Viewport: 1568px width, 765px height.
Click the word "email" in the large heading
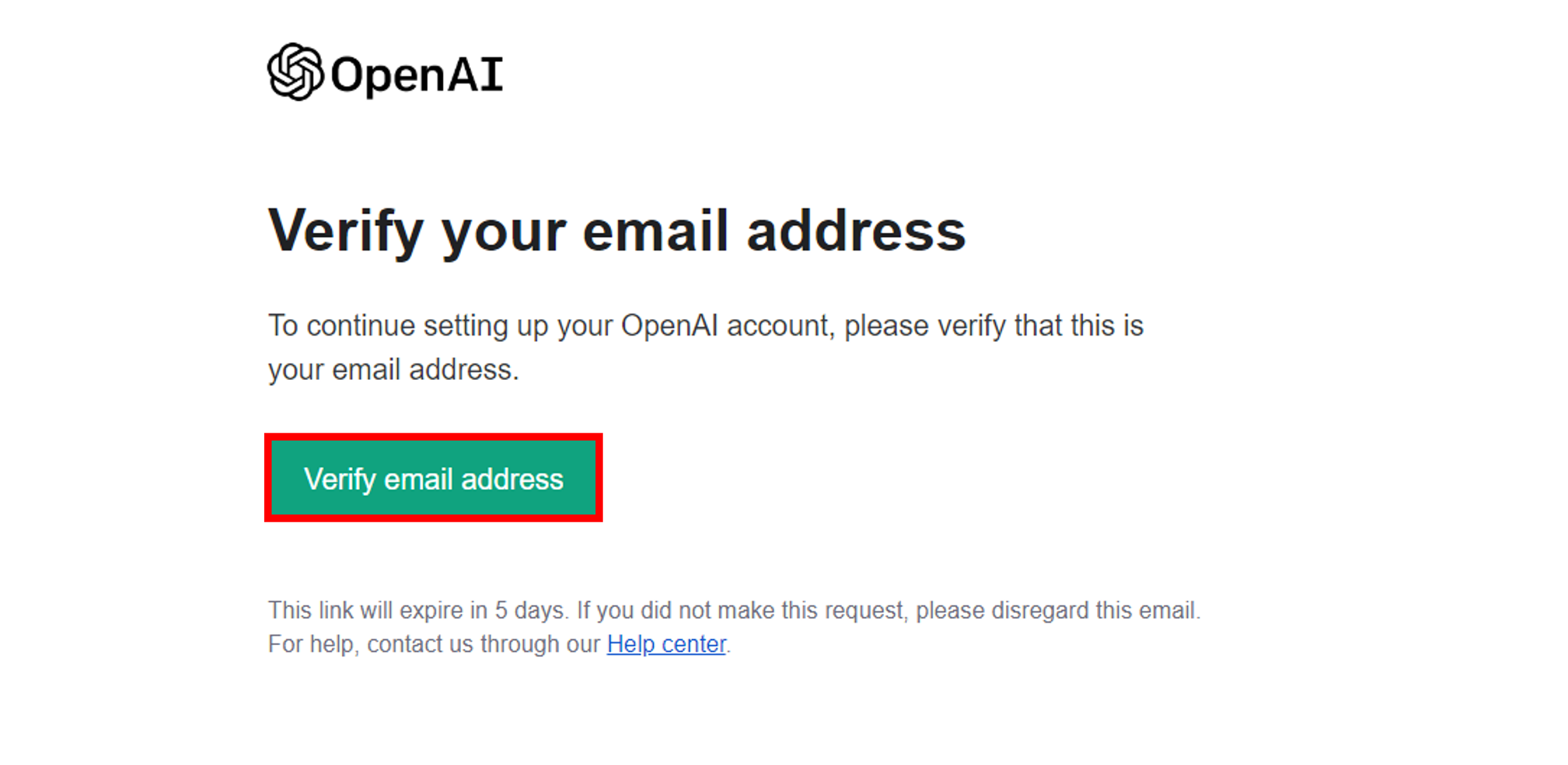pos(655,231)
